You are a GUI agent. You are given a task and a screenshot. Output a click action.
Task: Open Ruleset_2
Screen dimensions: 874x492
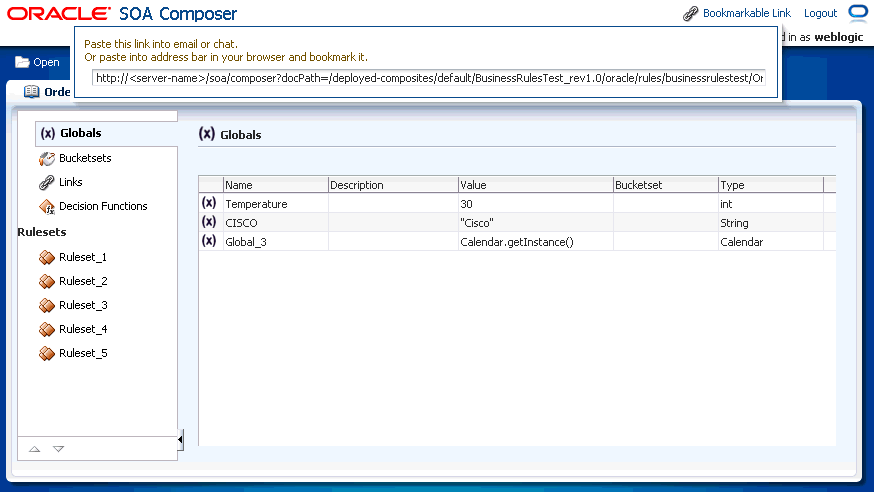83,281
